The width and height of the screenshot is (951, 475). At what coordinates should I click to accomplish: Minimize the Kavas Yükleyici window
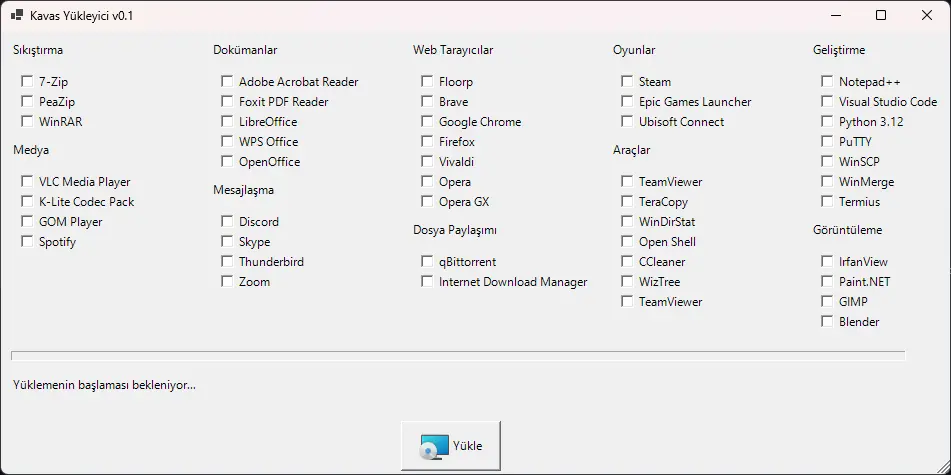click(x=835, y=16)
